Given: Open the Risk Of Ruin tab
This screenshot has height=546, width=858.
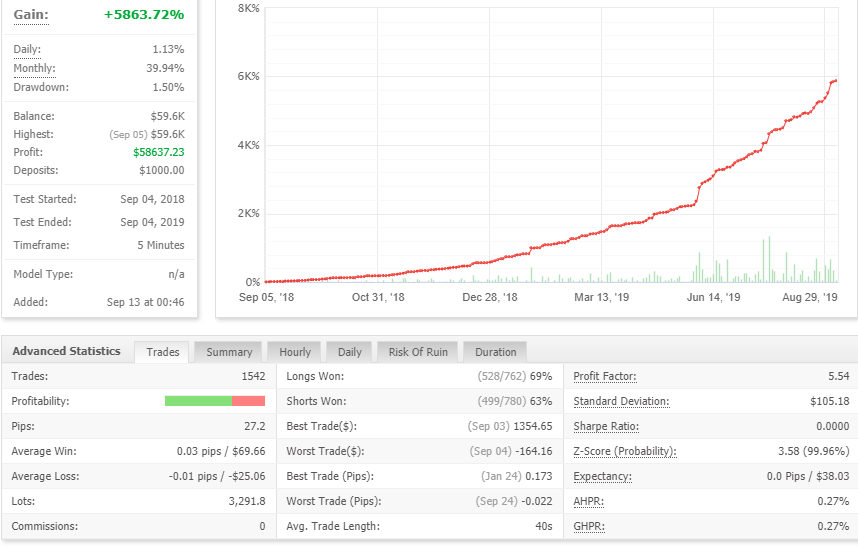Looking at the screenshot, I should [x=418, y=352].
